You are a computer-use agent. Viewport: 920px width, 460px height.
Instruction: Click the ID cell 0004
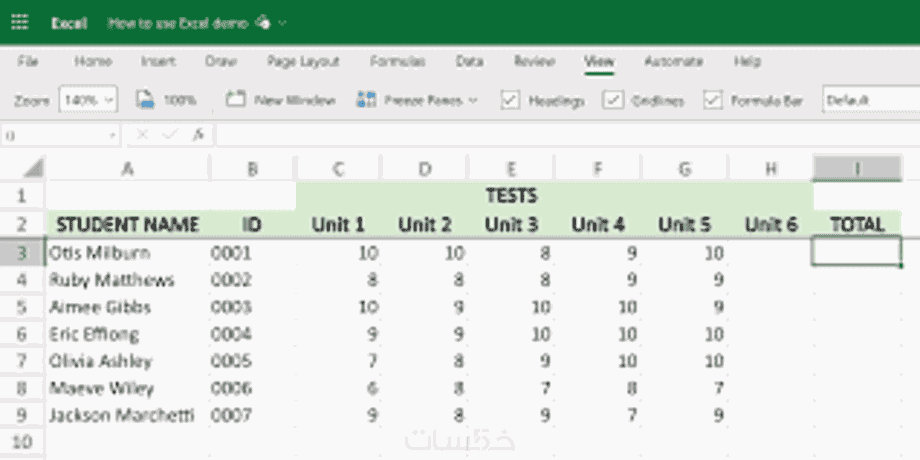[253, 334]
